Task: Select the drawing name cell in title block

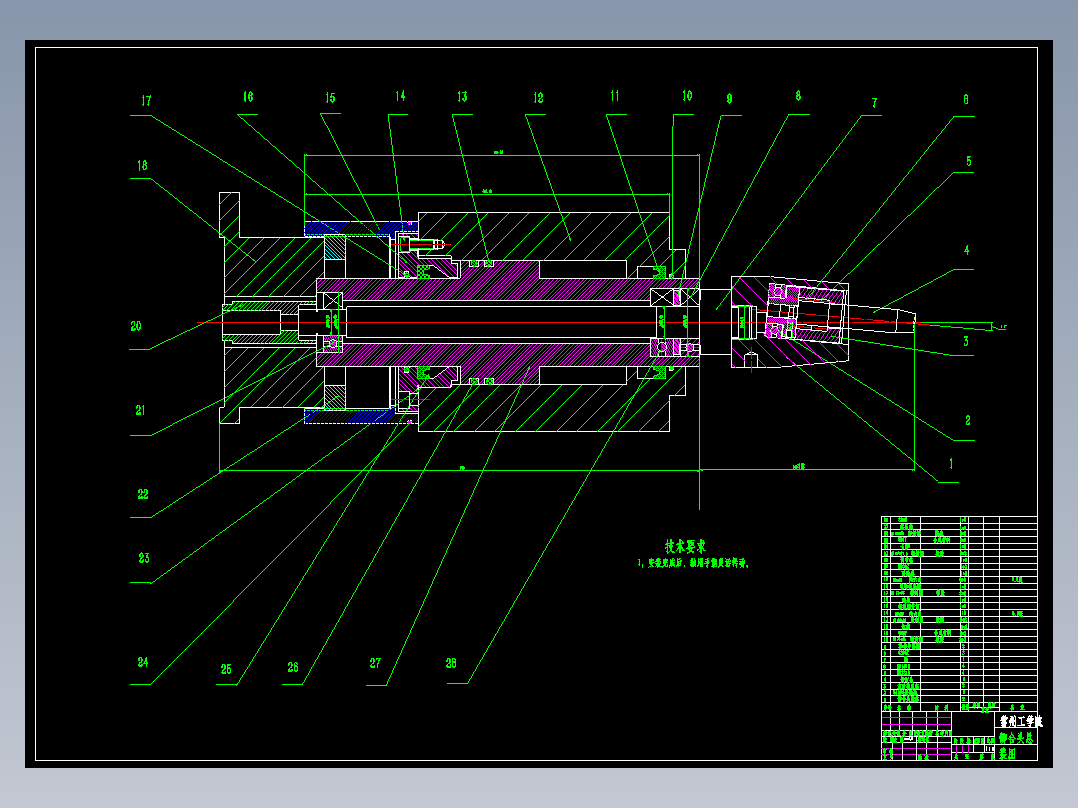Action: [1016, 745]
